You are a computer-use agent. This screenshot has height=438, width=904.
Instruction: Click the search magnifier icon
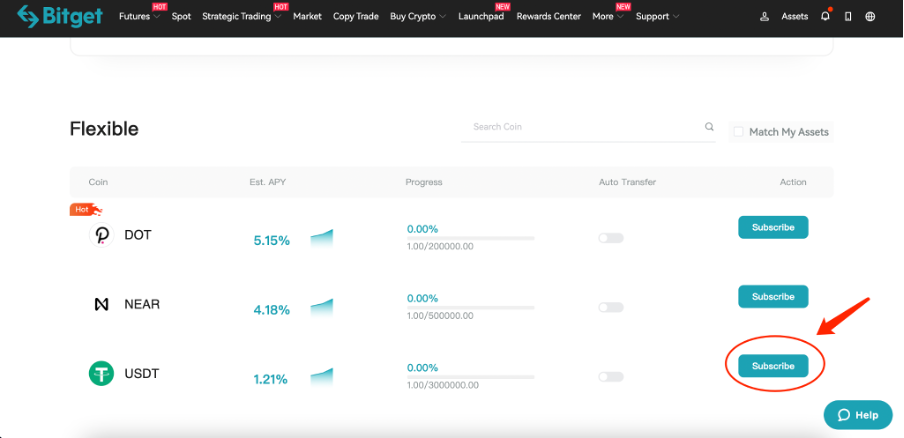[709, 127]
